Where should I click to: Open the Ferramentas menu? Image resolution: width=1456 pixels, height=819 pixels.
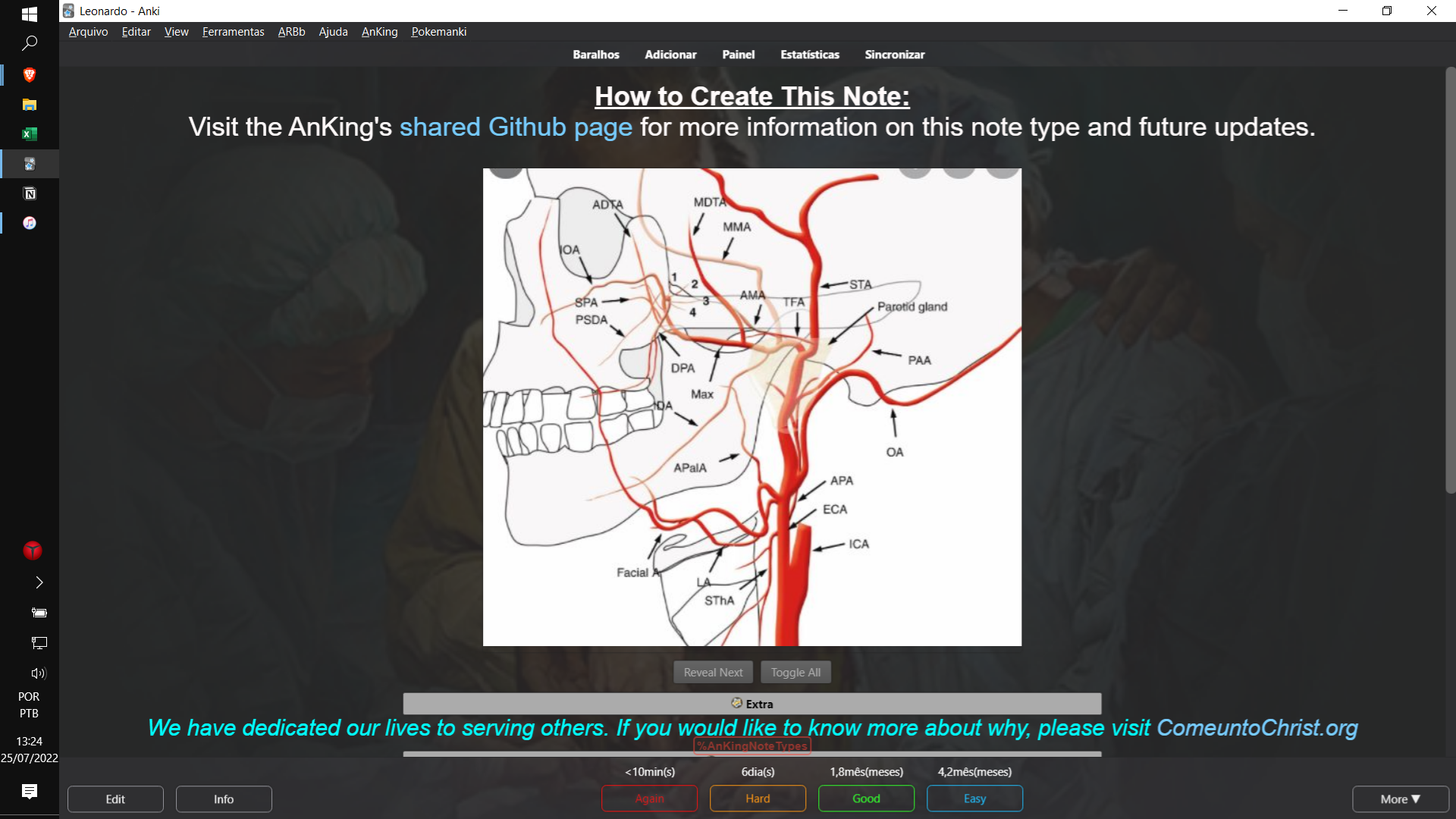click(x=233, y=32)
